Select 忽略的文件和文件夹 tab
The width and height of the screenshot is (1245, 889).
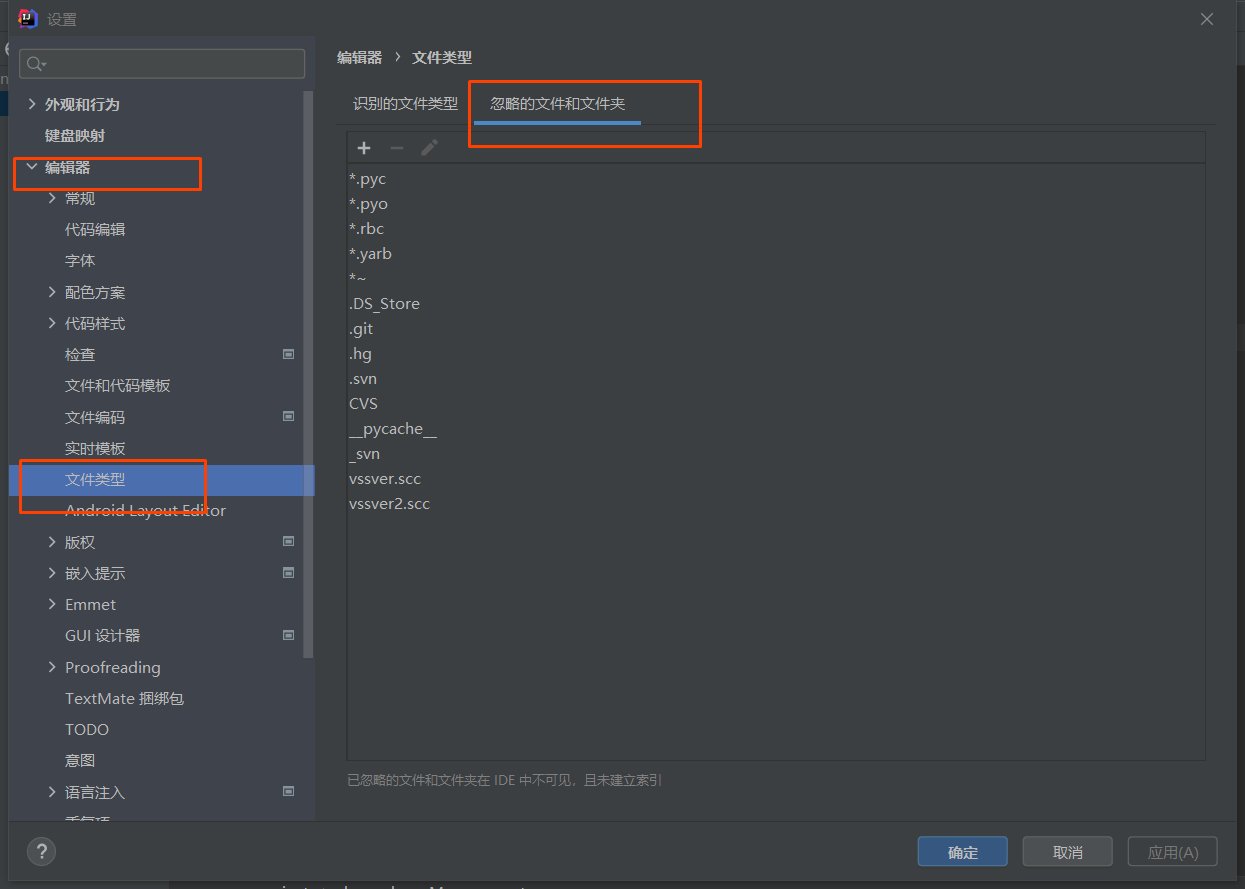click(557, 104)
